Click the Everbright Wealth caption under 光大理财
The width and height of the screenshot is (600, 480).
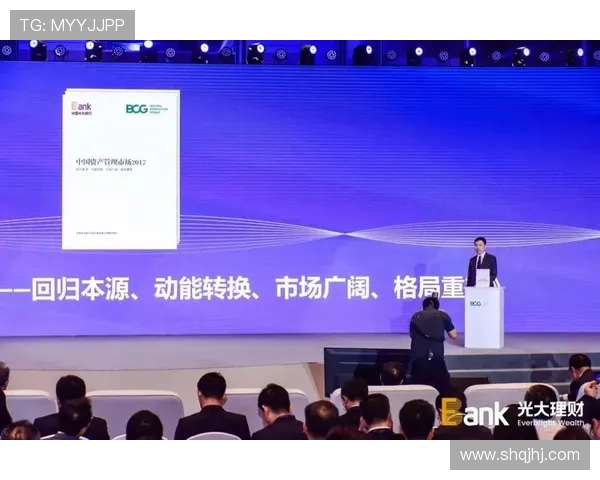[550, 422]
